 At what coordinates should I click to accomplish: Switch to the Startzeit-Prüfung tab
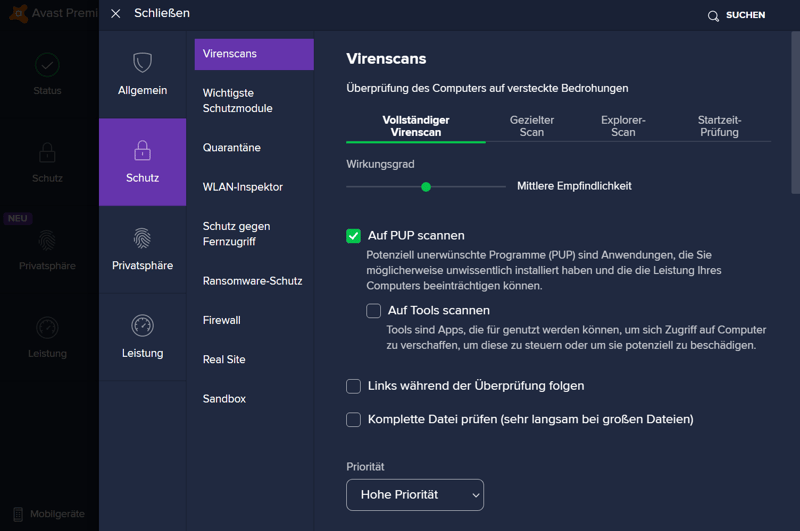[x=719, y=126]
